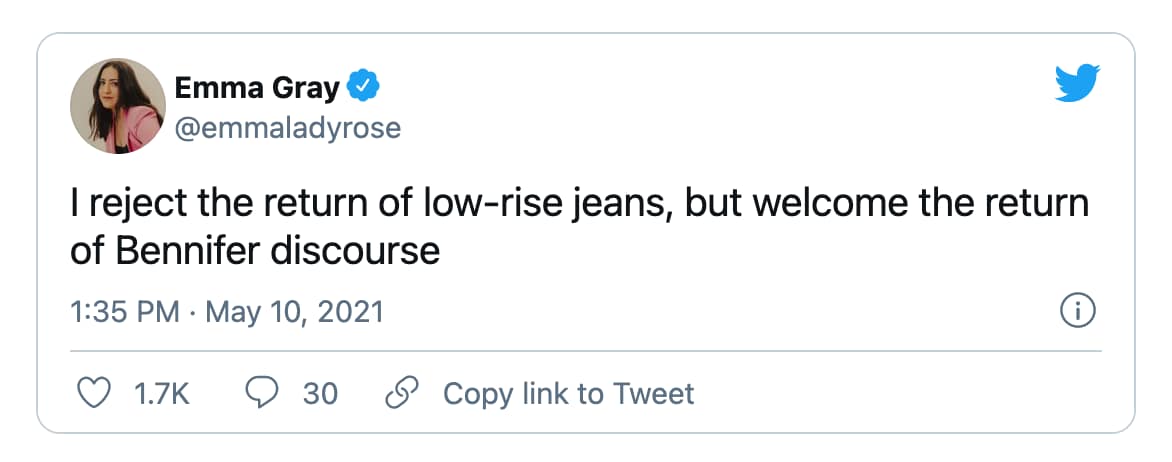The height and width of the screenshot is (462, 1172).
Task: Click the blue verified badge
Action: pyautogui.click(x=362, y=88)
